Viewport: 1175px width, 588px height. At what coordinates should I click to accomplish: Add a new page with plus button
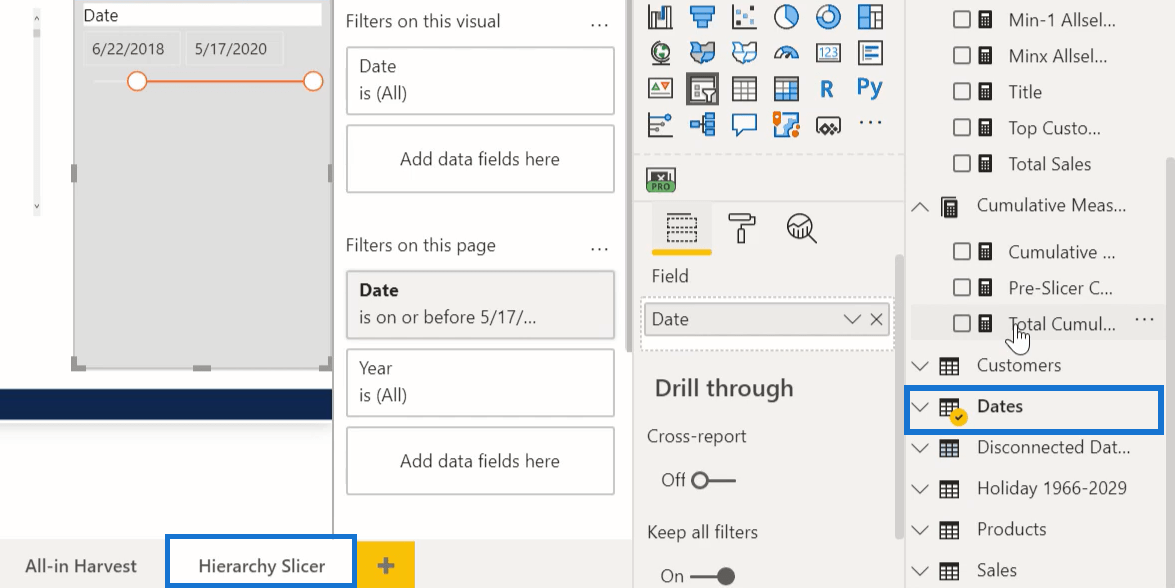tap(386, 565)
